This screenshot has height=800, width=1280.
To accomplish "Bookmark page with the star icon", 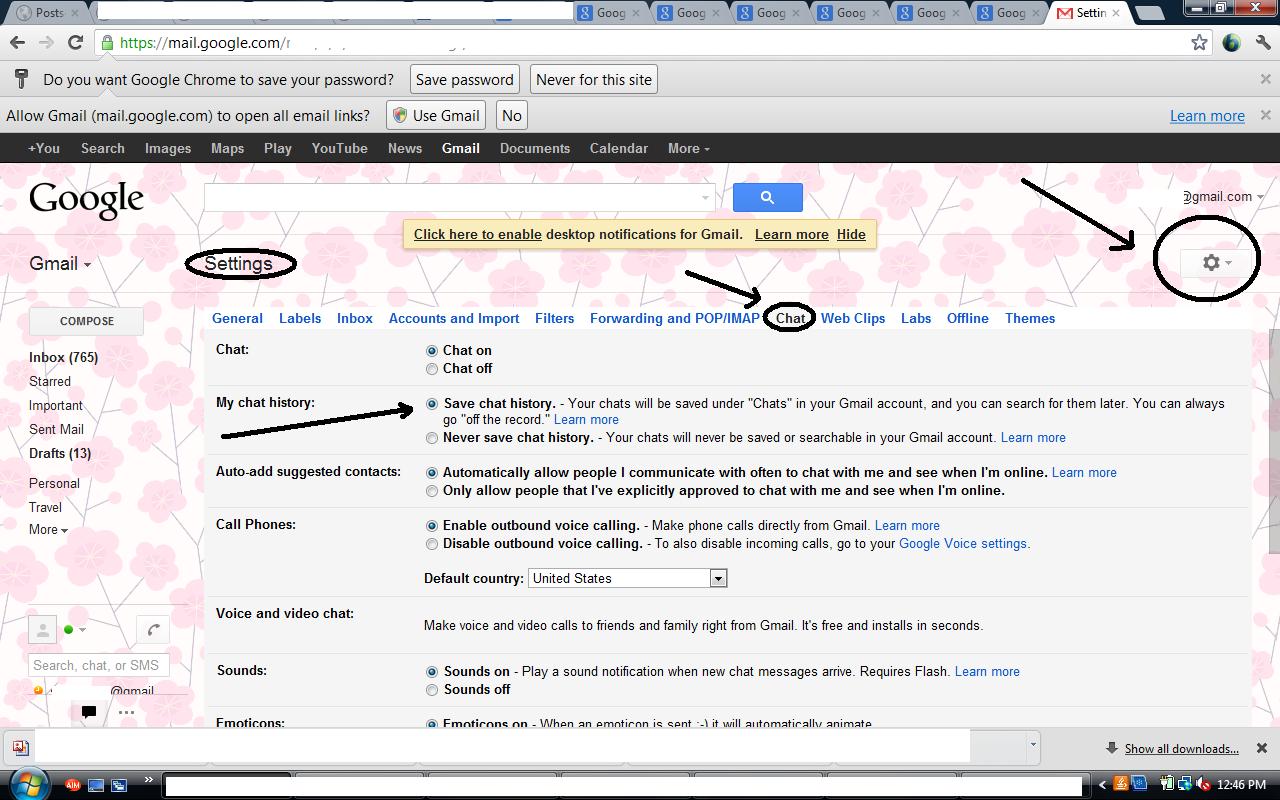I will pos(1199,42).
